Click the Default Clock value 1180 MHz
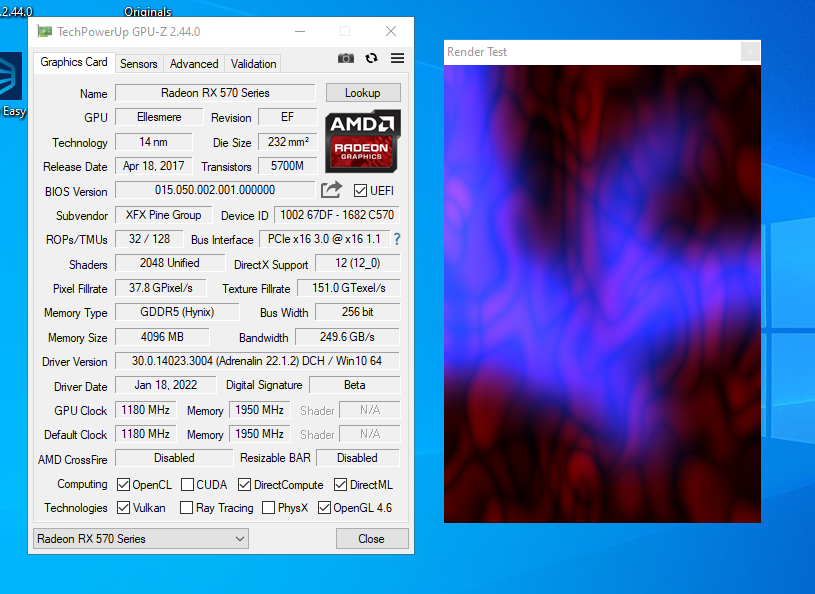 [x=146, y=434]
